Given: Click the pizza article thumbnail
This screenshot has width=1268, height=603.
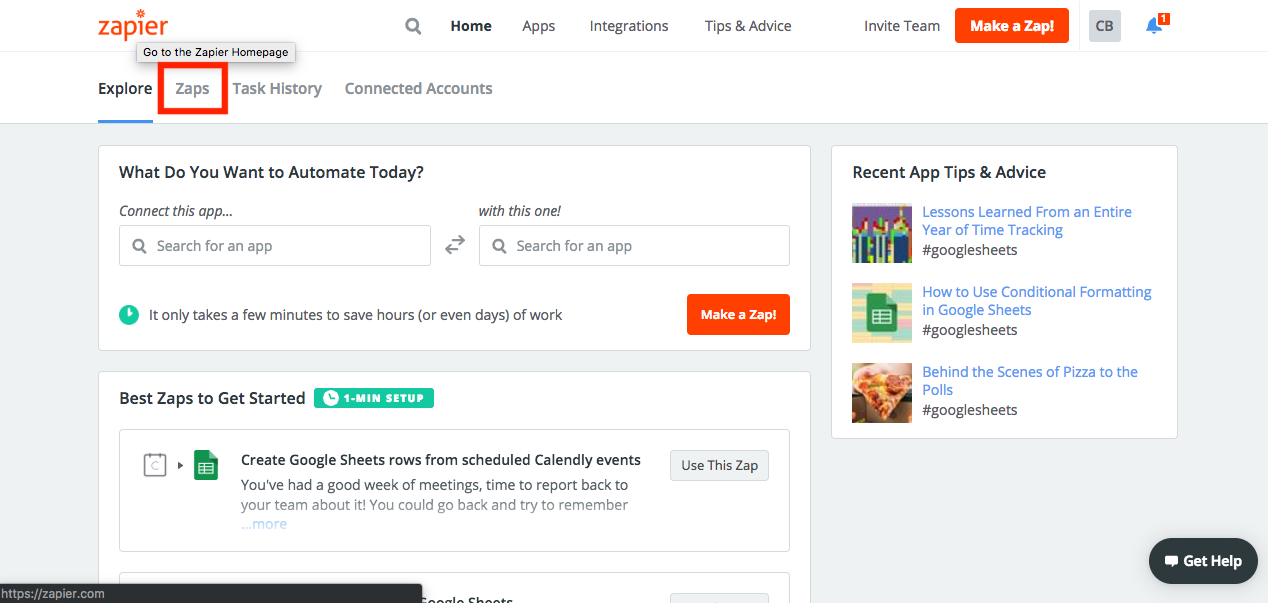Looking at the screenshot, I should click(x=882, y=393).
